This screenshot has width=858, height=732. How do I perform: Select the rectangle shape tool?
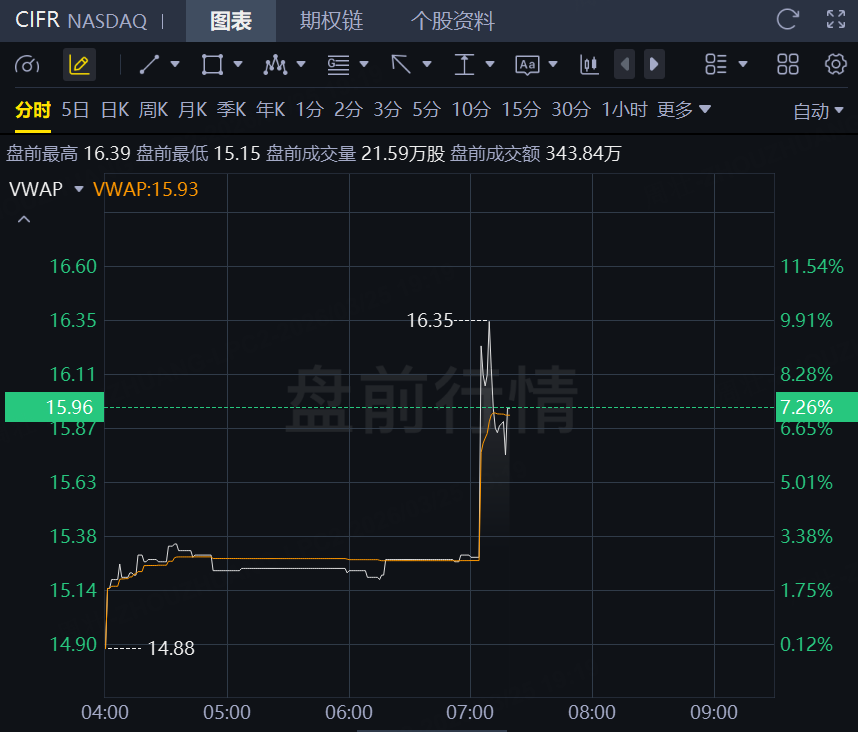(x=212, y=65)
